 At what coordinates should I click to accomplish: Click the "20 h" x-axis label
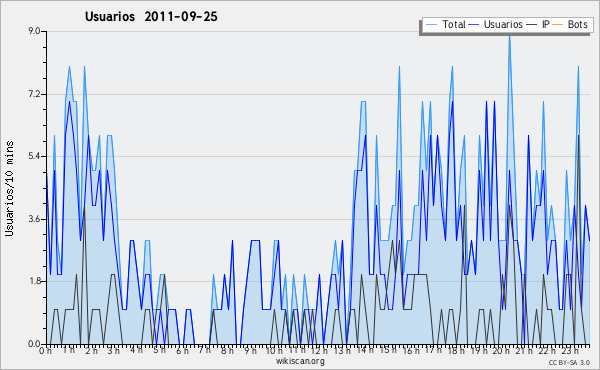(501, 351)
